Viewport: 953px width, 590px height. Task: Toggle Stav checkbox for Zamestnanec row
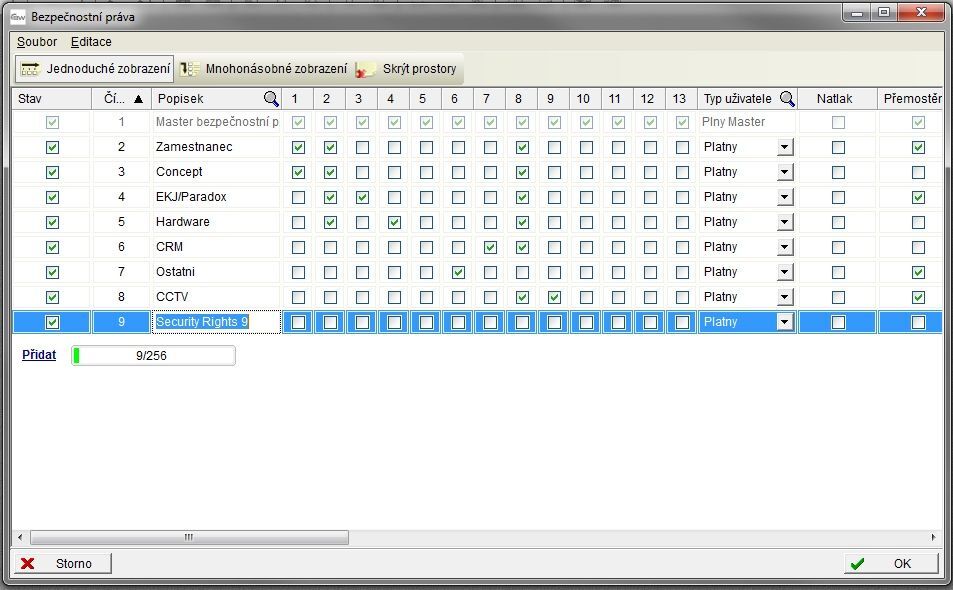click(x=52, y=147)
